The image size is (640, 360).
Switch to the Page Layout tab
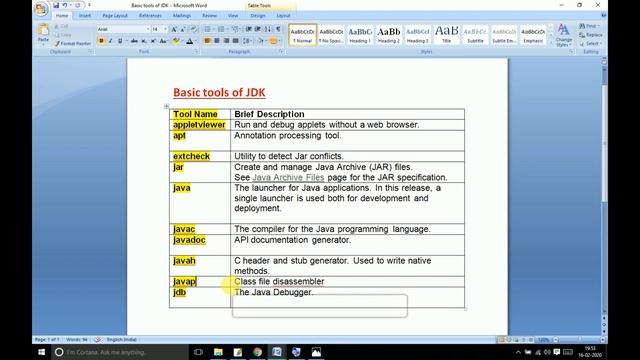click(x=115, y=16)
